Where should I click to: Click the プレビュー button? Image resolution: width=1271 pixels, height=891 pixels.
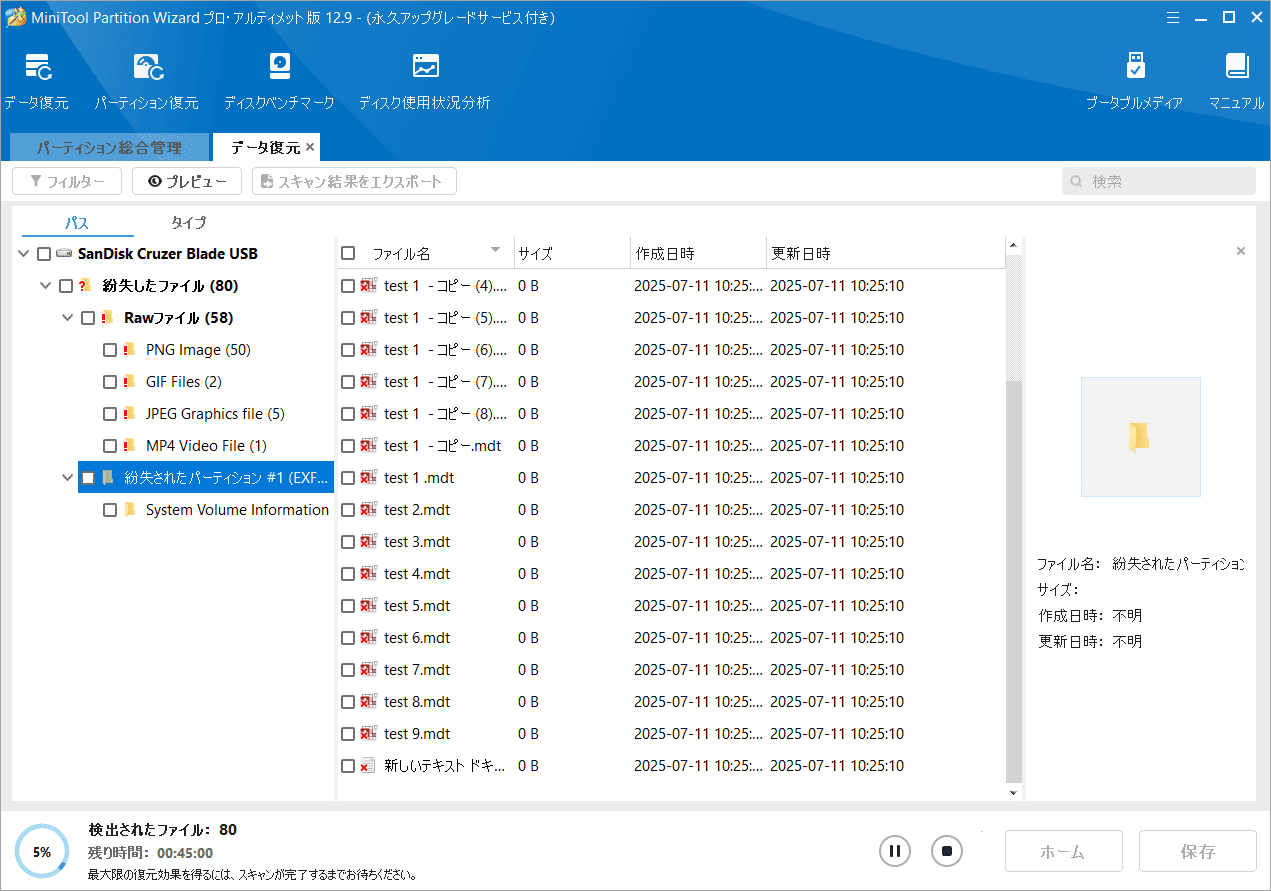tap(187, 181)
